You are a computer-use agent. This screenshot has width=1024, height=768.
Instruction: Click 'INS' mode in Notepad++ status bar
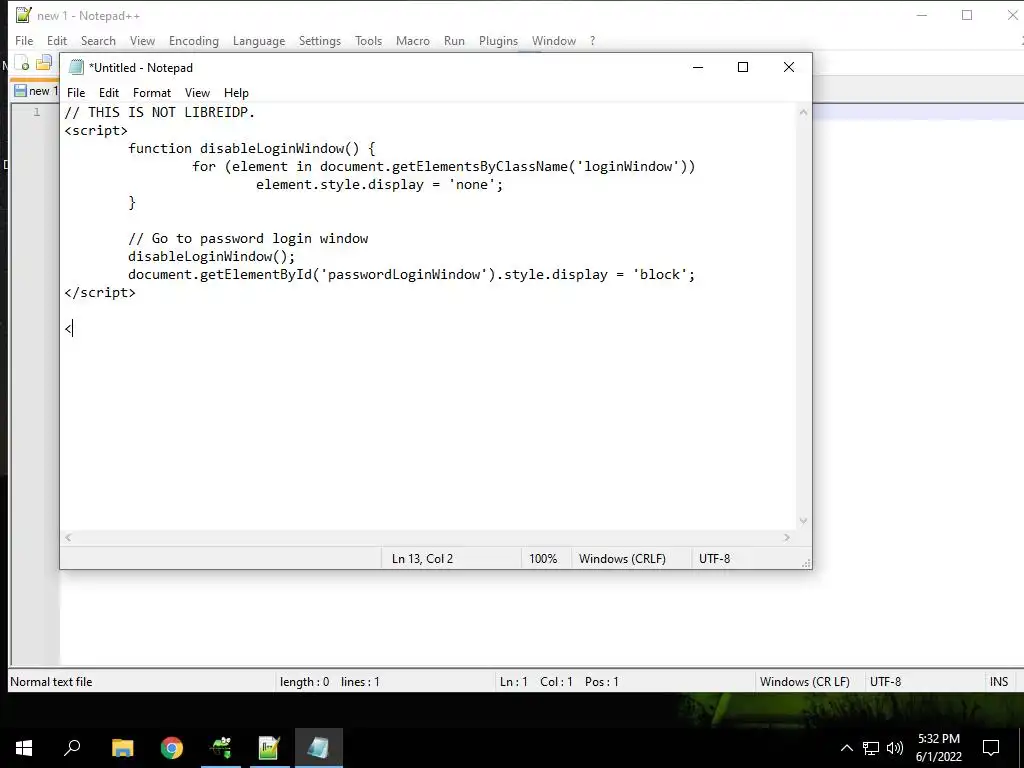point(999,682)
